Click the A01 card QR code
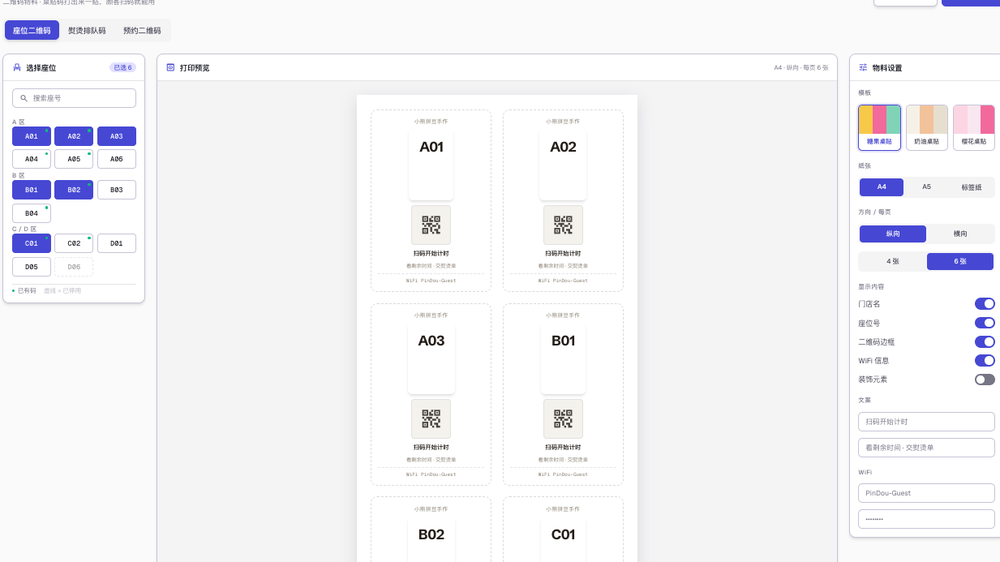Screen dimensions: 1000x562 (x=431, y=225)
